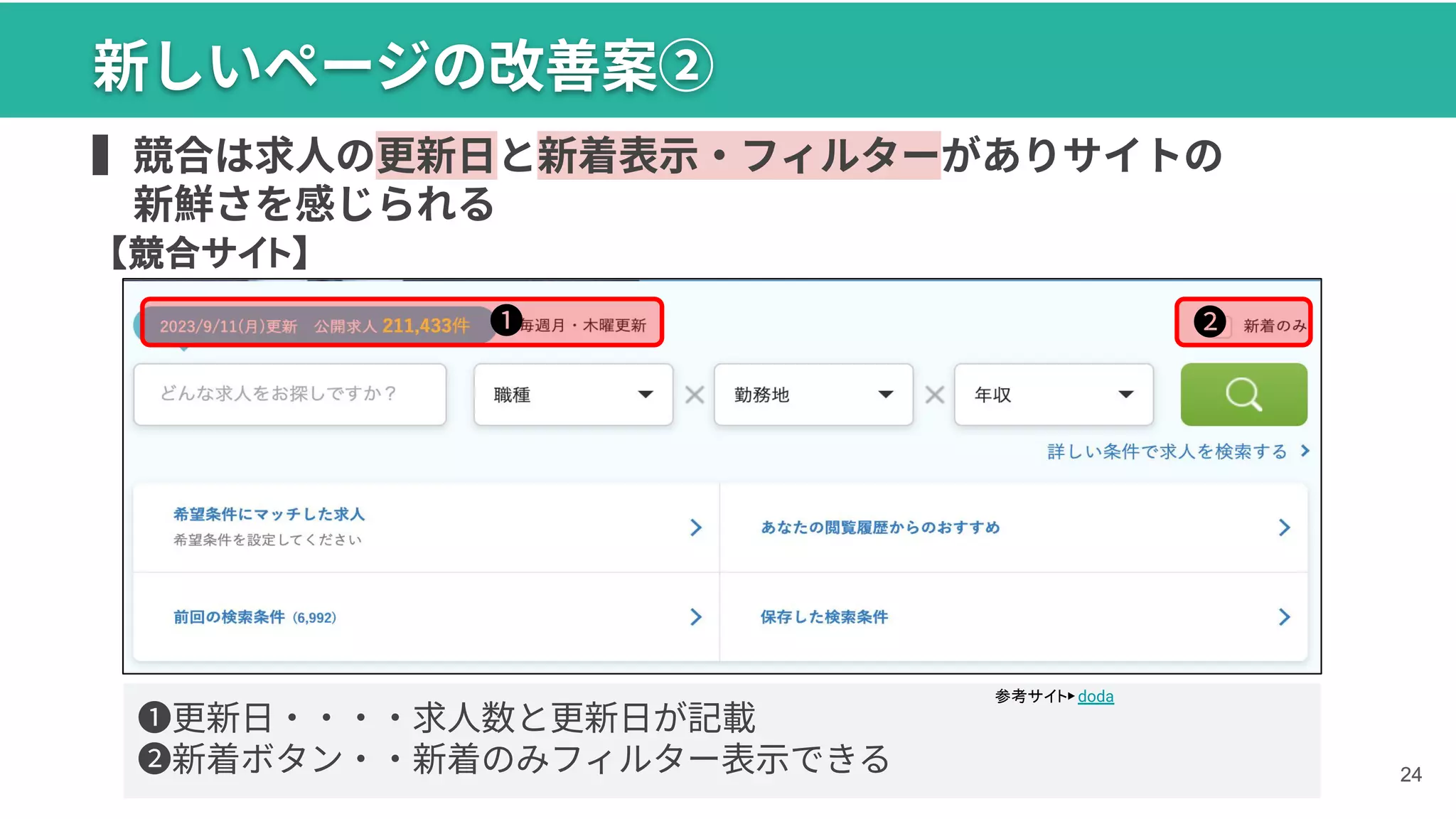1456x819 pixels.
Task: Click the 2023/9/11(月)更新 公開求人 badge
Action: (x=315, y=326)
